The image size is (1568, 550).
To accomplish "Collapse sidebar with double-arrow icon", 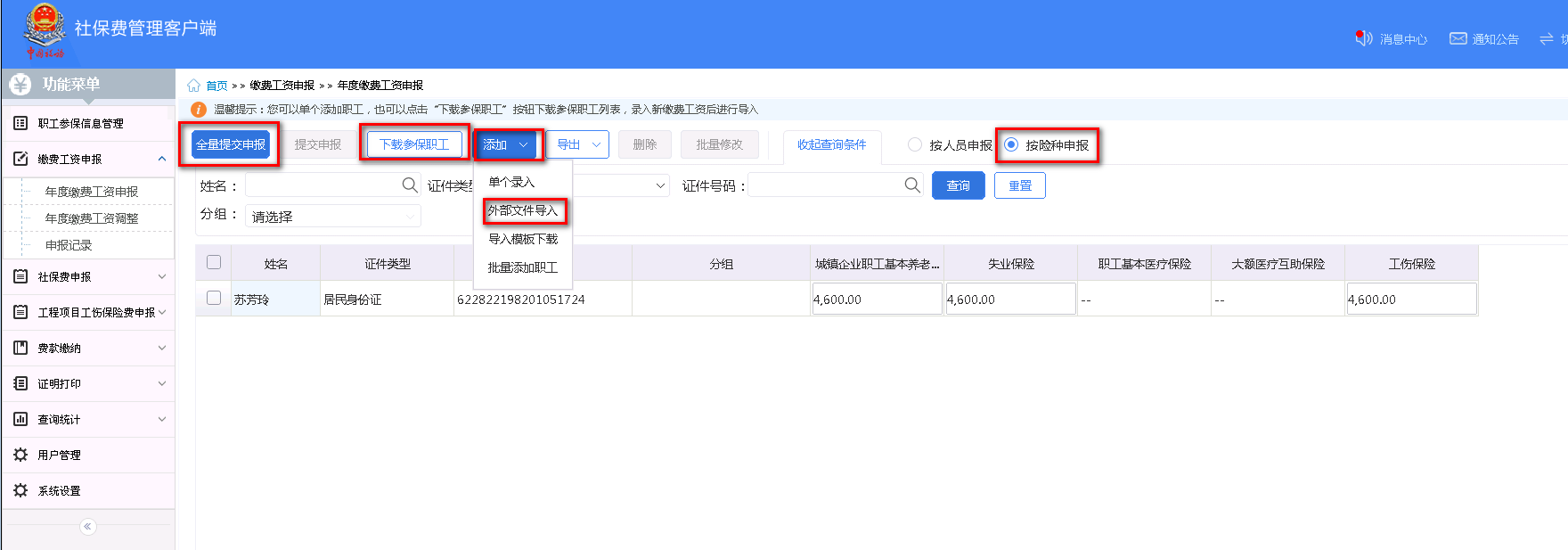I will (87, 527).
